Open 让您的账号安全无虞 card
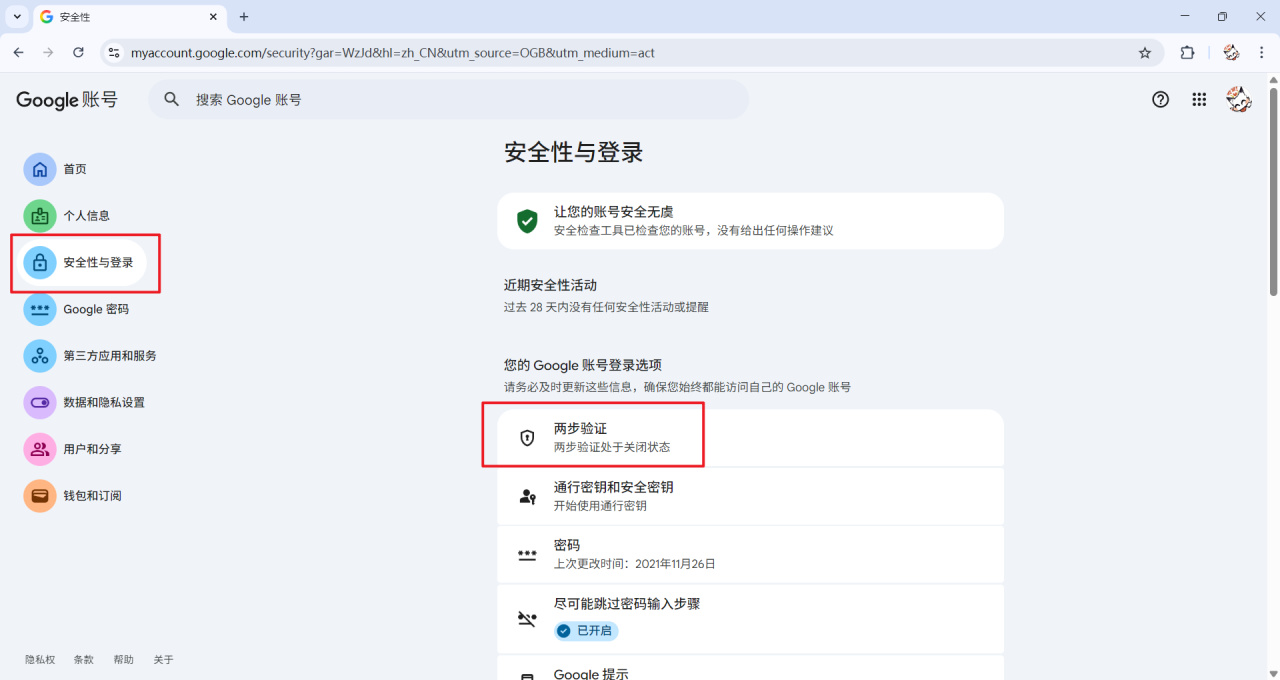Viewport: 1280px width, 680px height. [750, 221]
